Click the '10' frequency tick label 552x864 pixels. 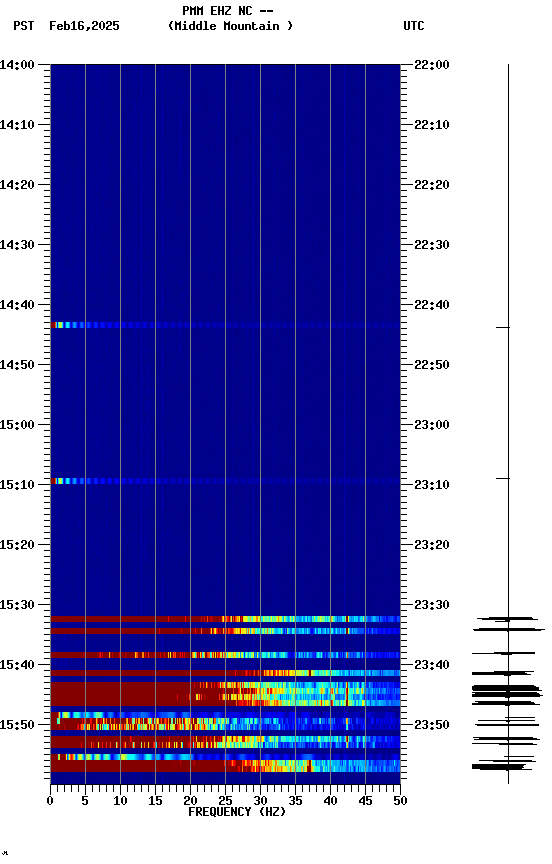[120, 801]
